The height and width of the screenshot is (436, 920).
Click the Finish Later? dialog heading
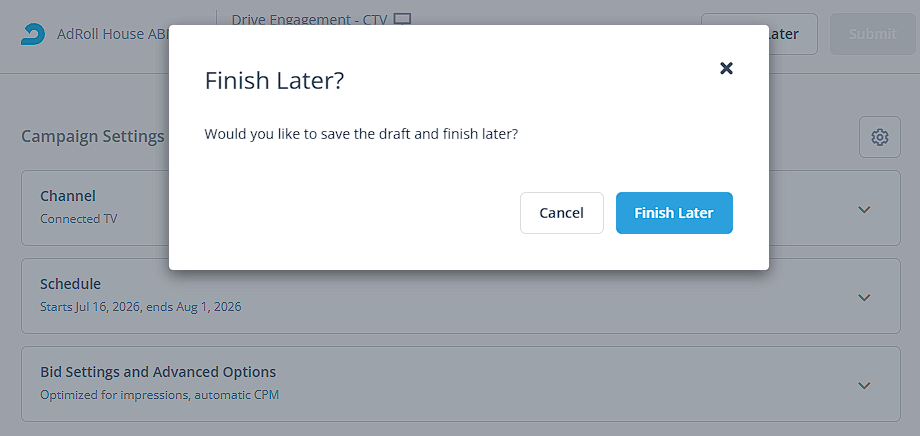[x=274, y=81]
